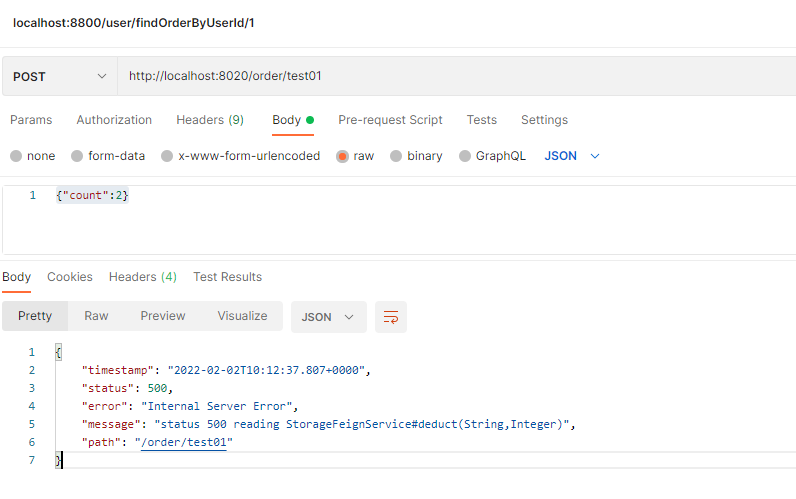View response Cookies tab

[70, 277]
